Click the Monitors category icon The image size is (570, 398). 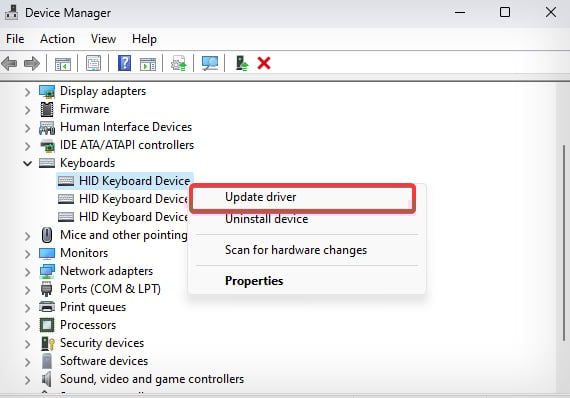pos(47,253)
